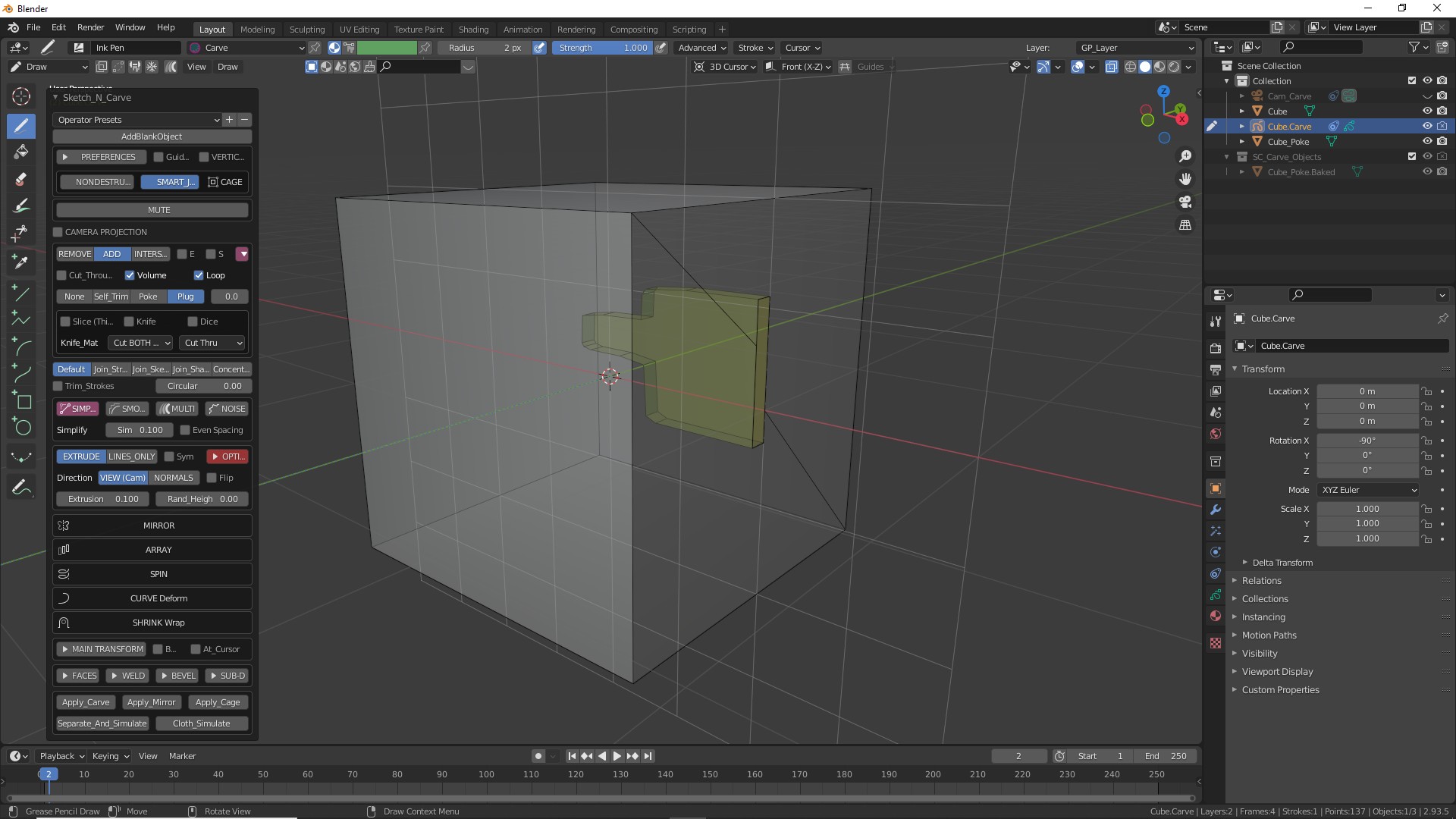Click the pan view hand icon
Viewport: 1456px width, 819px height.
pyautogui.click(x=1185, y=179)
